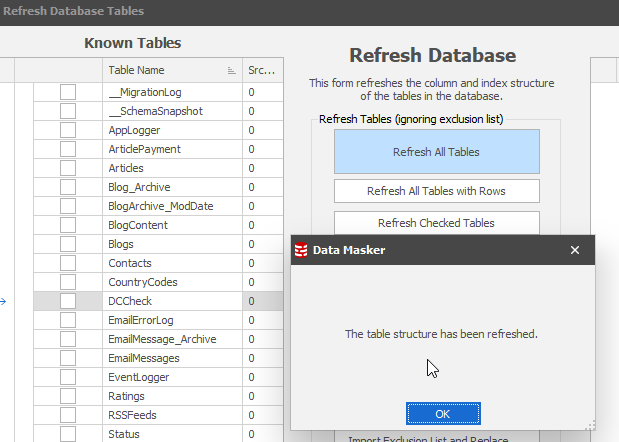The height and width of the screenshot is (442, 619).
Task: Toggle the RSSFeeds row checkbox
Action: (68, 415)
